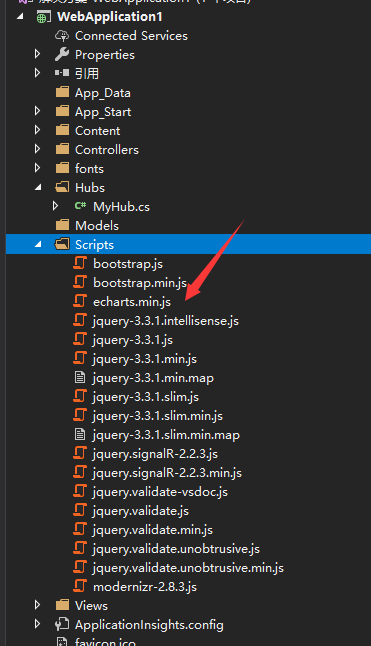This screenshot has height=646, width=371.
Task: Select the MyHub.cs file
Action: pyautogui.click(x=121, y=206)
